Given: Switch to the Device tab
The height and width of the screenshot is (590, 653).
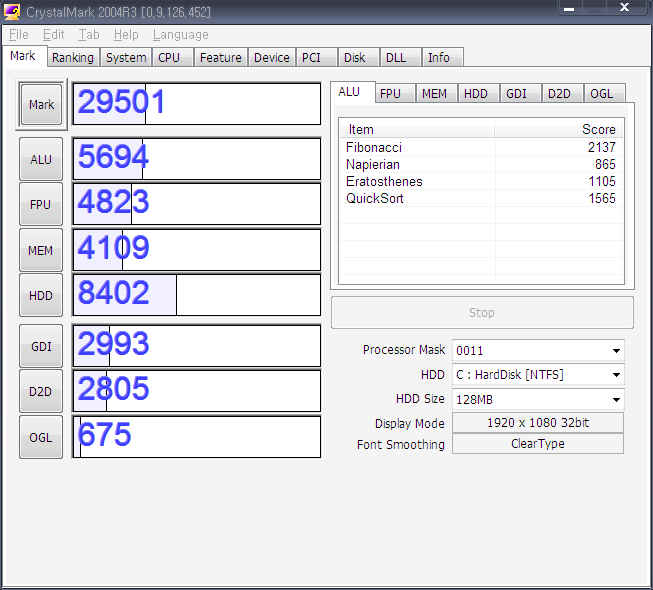Looking at the screenshot, I should click(272, 57).
